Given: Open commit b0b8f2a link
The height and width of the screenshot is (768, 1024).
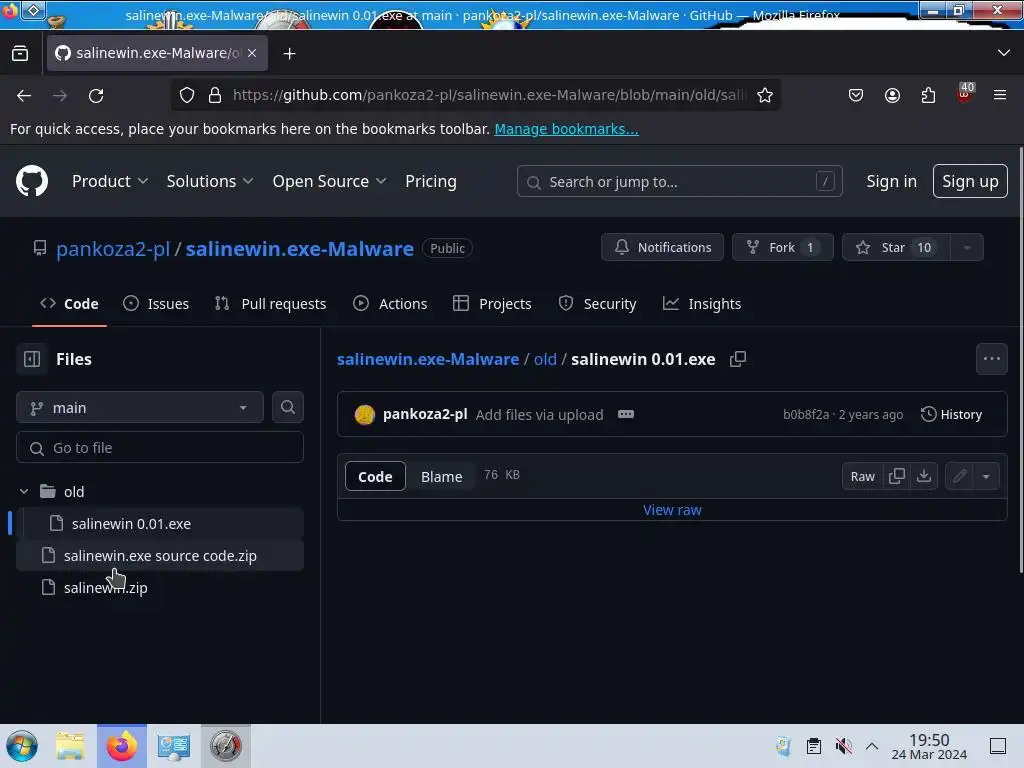Looking at the screenshot, I should tap(806, 415).
